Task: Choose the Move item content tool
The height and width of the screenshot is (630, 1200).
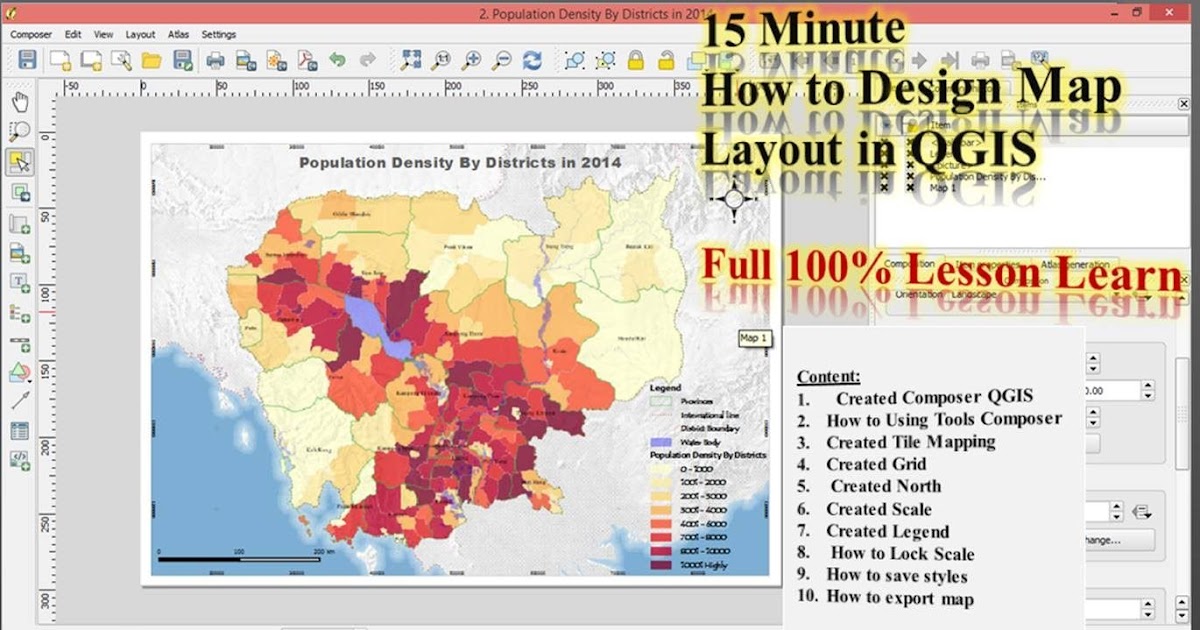Action: pos(20,191)
